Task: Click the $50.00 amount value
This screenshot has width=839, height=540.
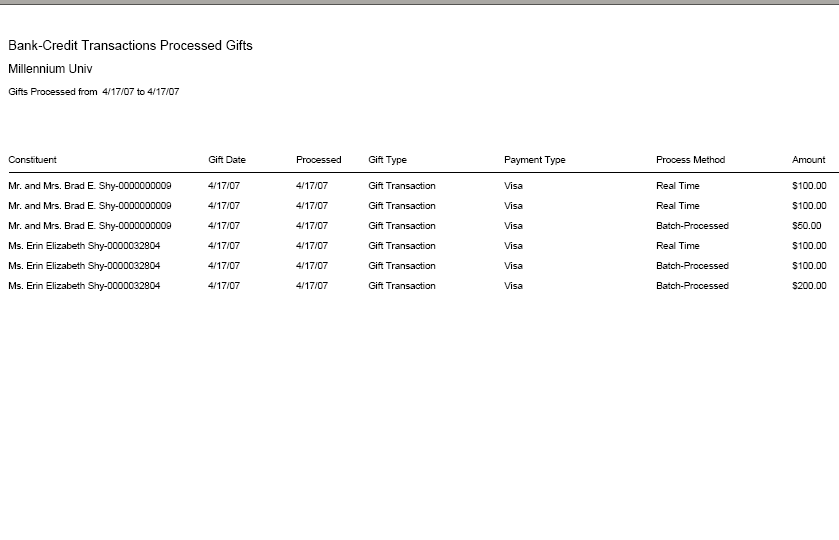Action: pos(806,226)
